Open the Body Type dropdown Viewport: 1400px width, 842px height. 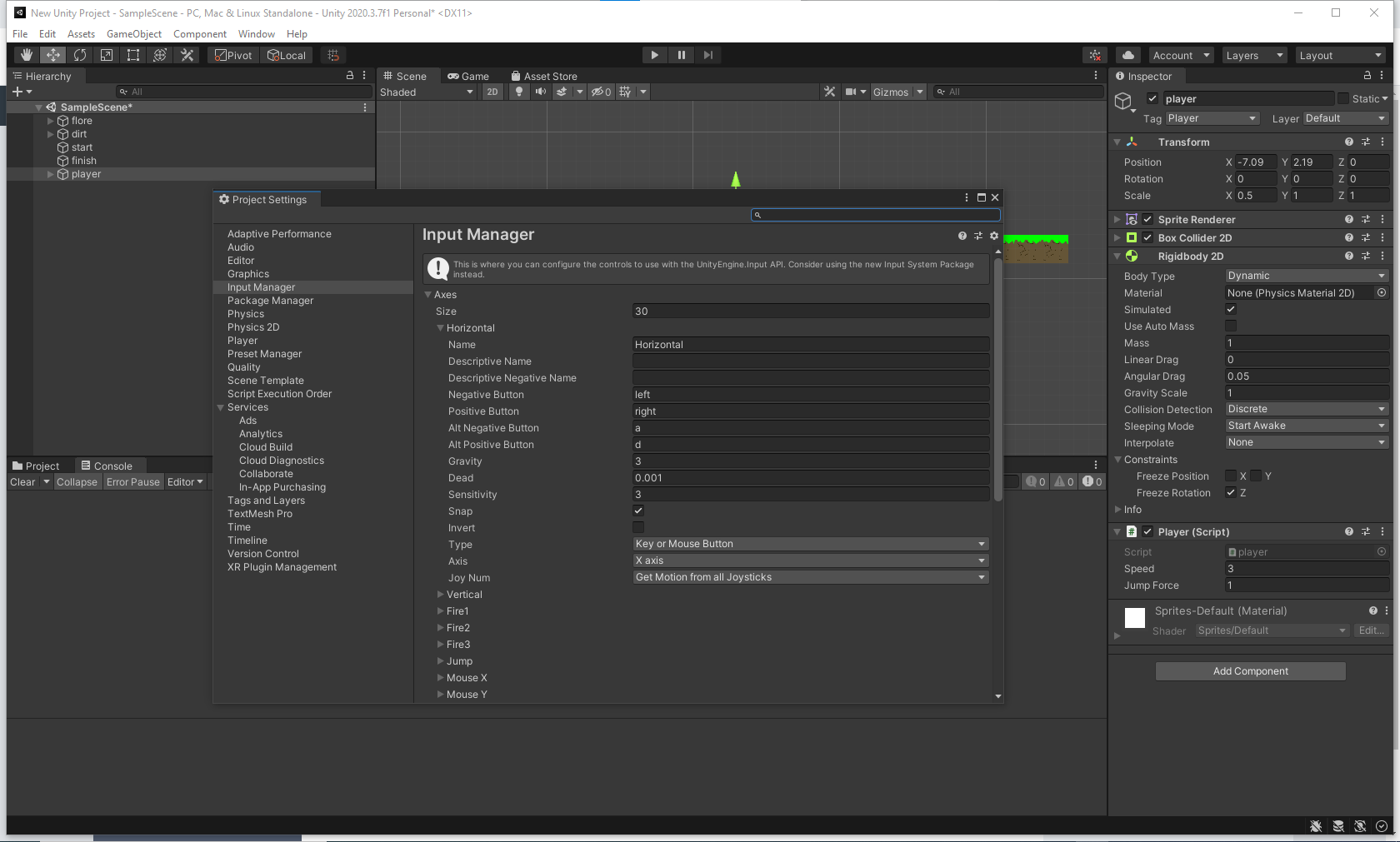1307,276
